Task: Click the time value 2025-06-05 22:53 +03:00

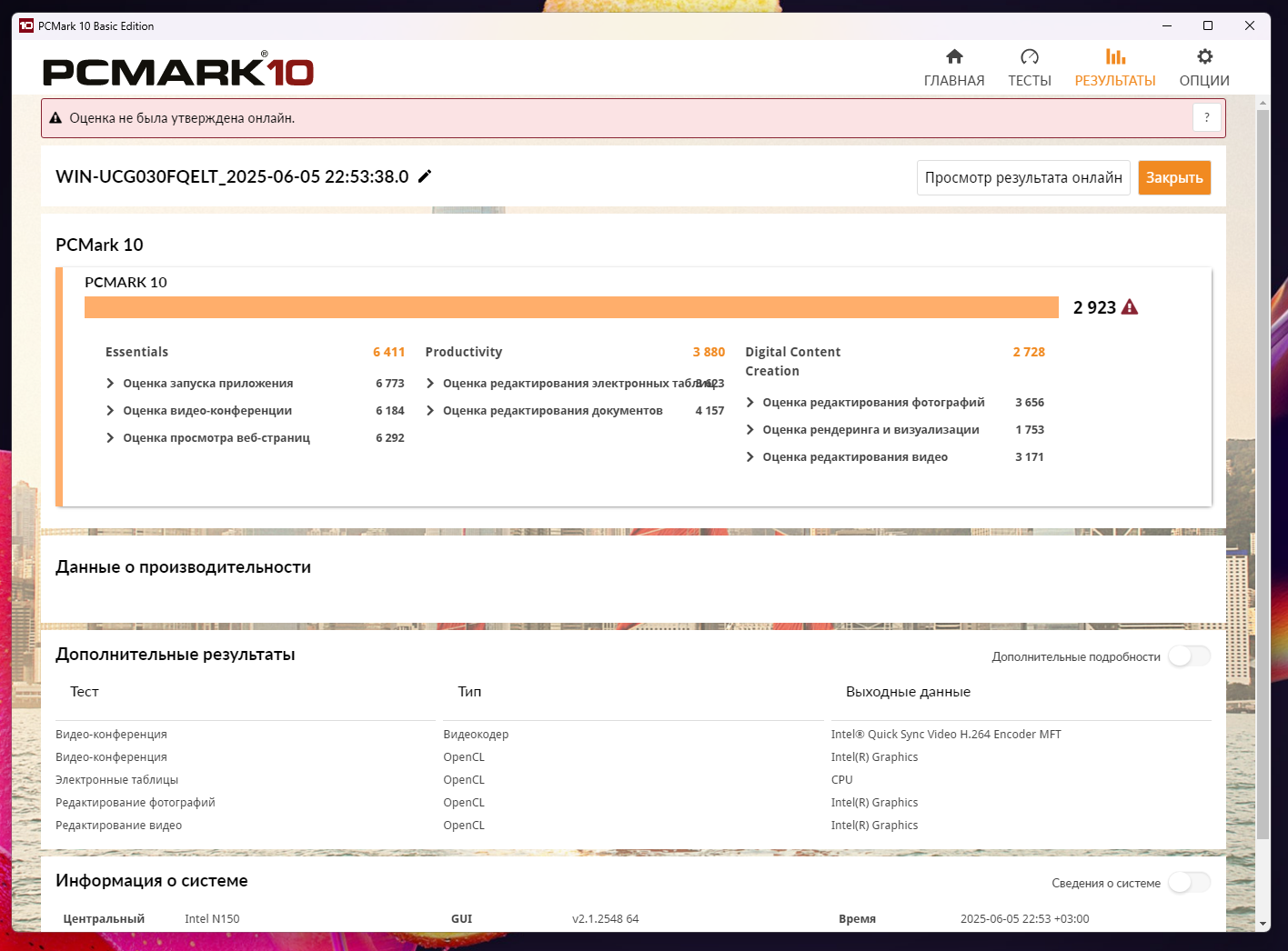Action: [1024, 919]
